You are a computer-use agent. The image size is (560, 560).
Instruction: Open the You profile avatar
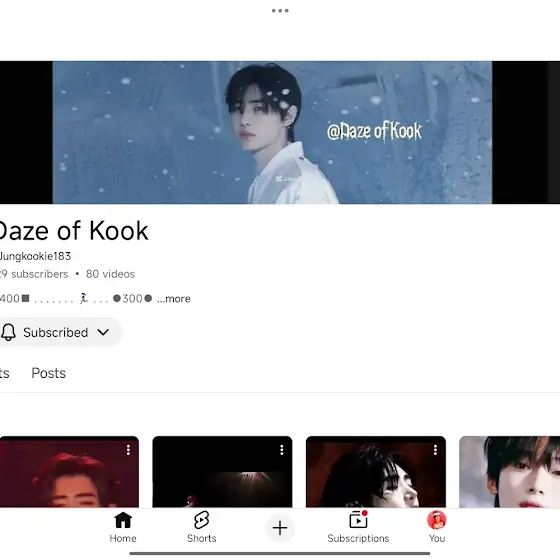pos(437,520)
